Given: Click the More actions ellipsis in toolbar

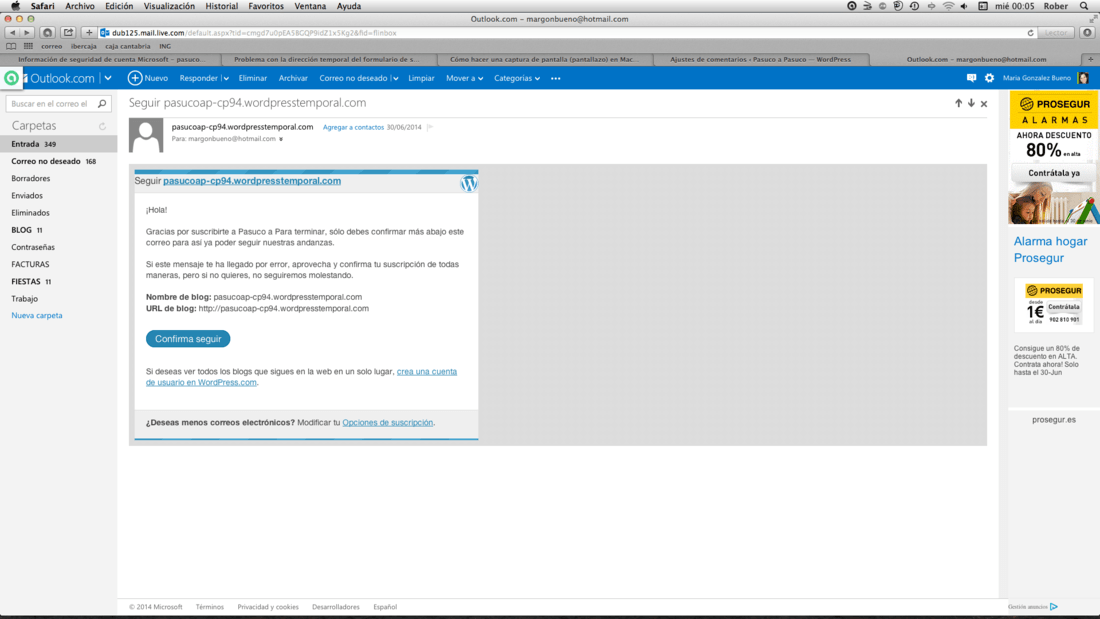Looking at the screenshot, I should point(556,79).
